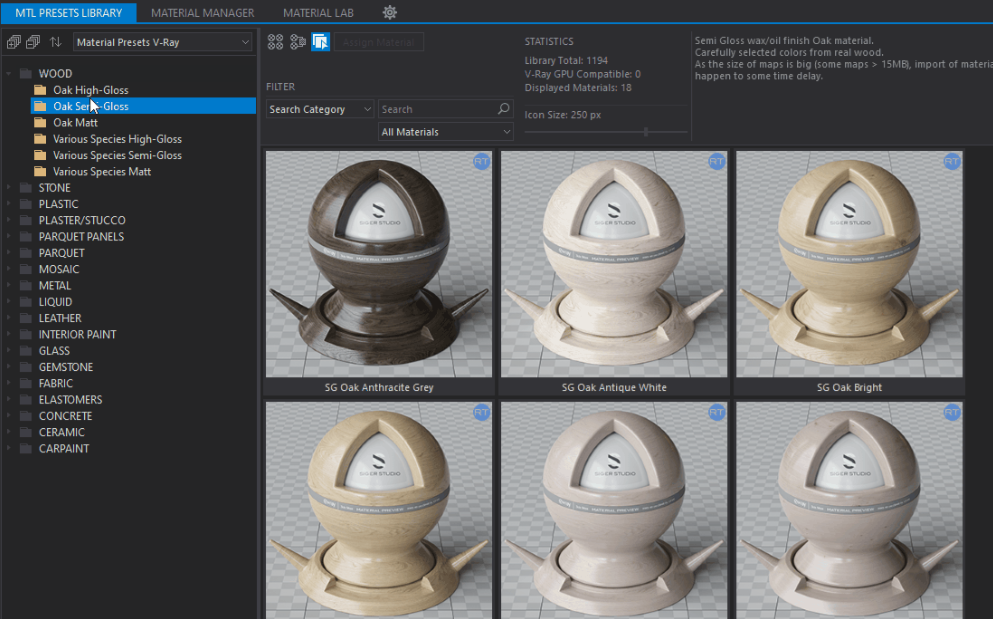This screenshot has height=619, width=993.
Task: Select Various Species Semi-Gloss folder
Action: 143,155
